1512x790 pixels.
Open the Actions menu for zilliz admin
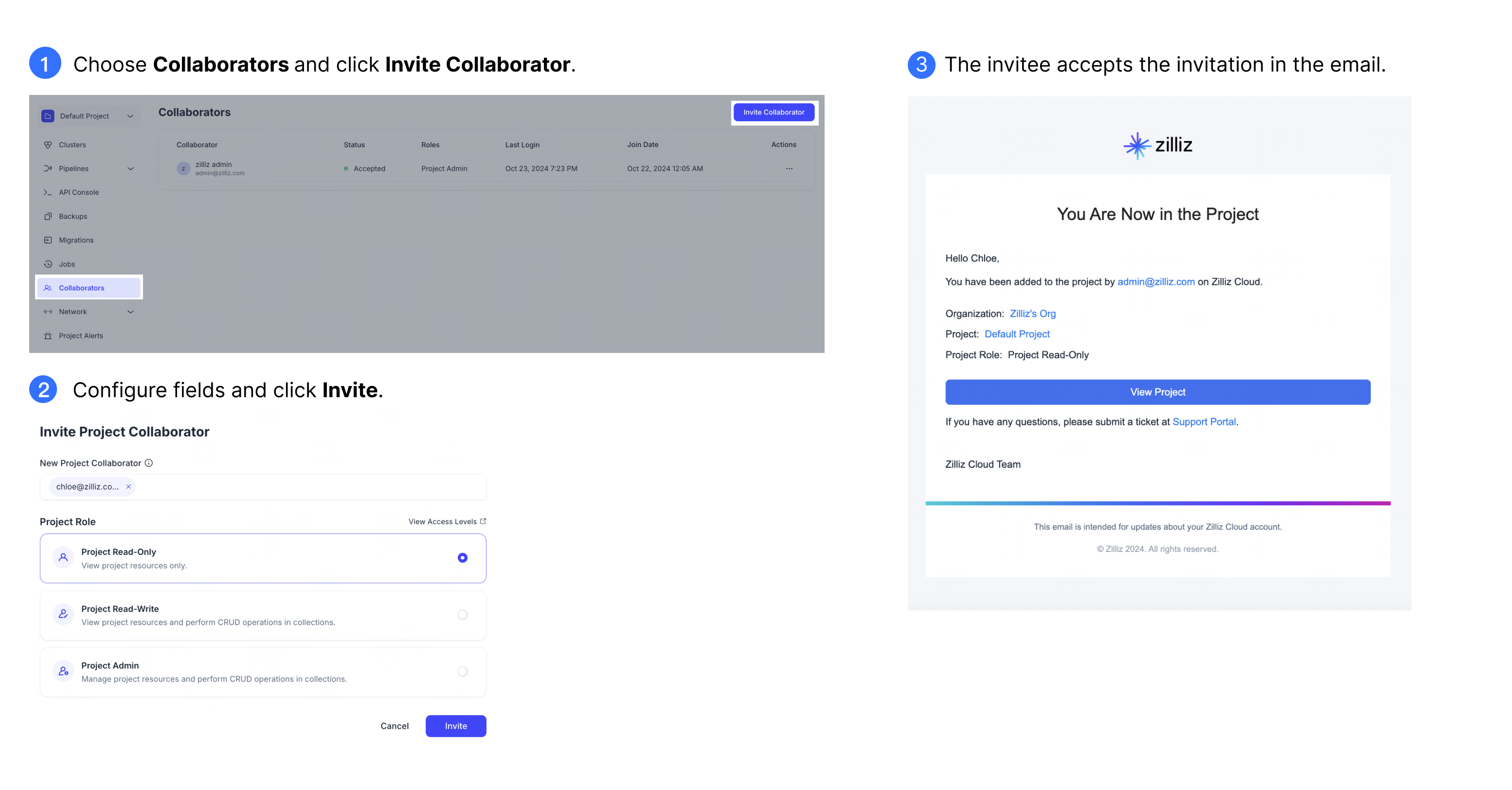[789, 168]
